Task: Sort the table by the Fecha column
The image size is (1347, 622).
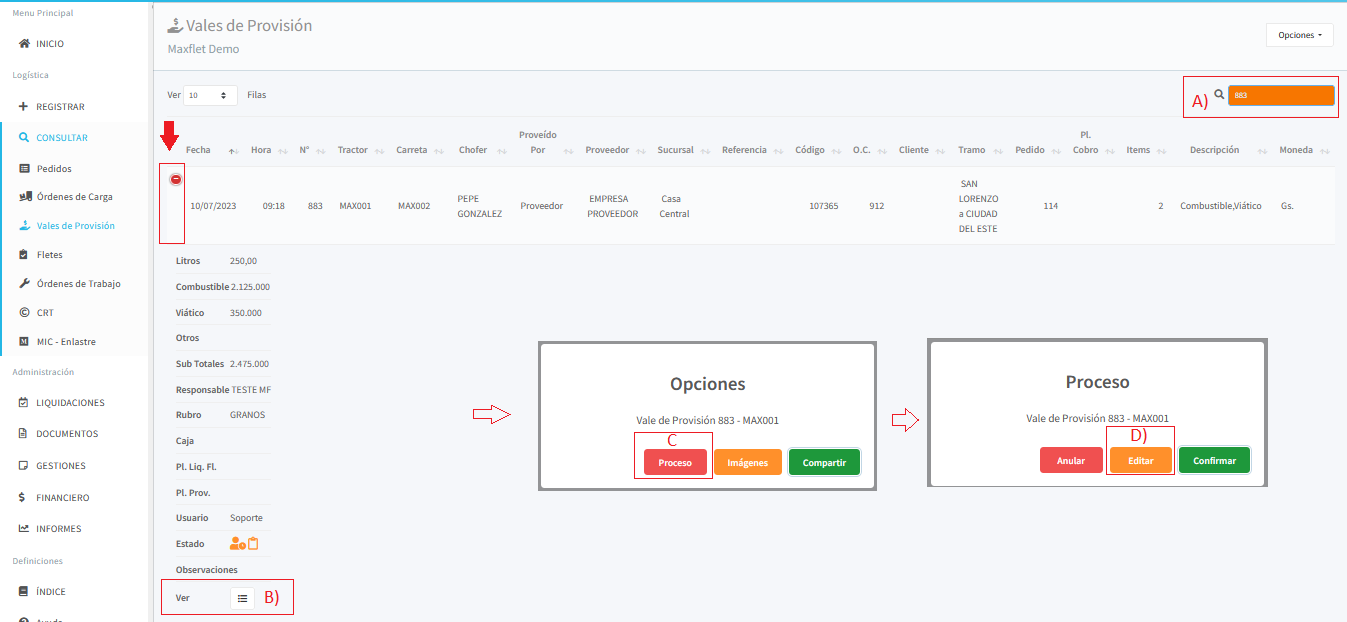Action: coord(199,150)
